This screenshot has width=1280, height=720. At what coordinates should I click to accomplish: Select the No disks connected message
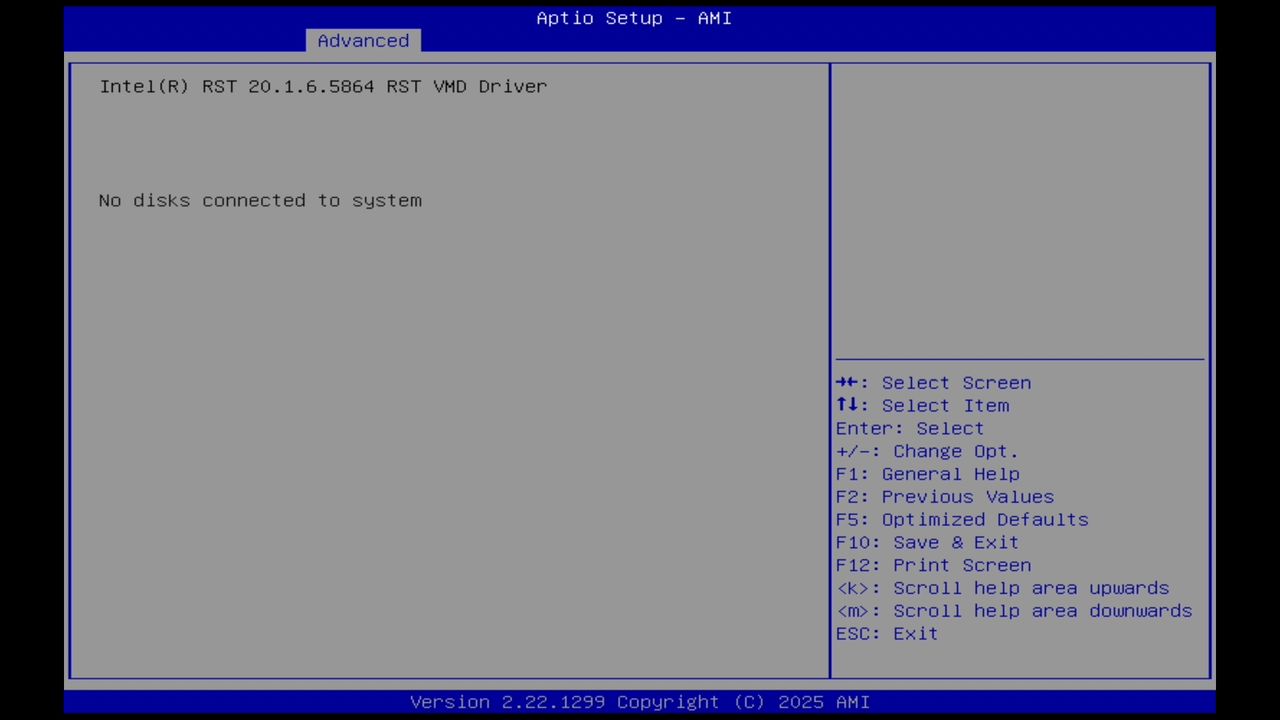pyautogui.click(x=260, y=200)
